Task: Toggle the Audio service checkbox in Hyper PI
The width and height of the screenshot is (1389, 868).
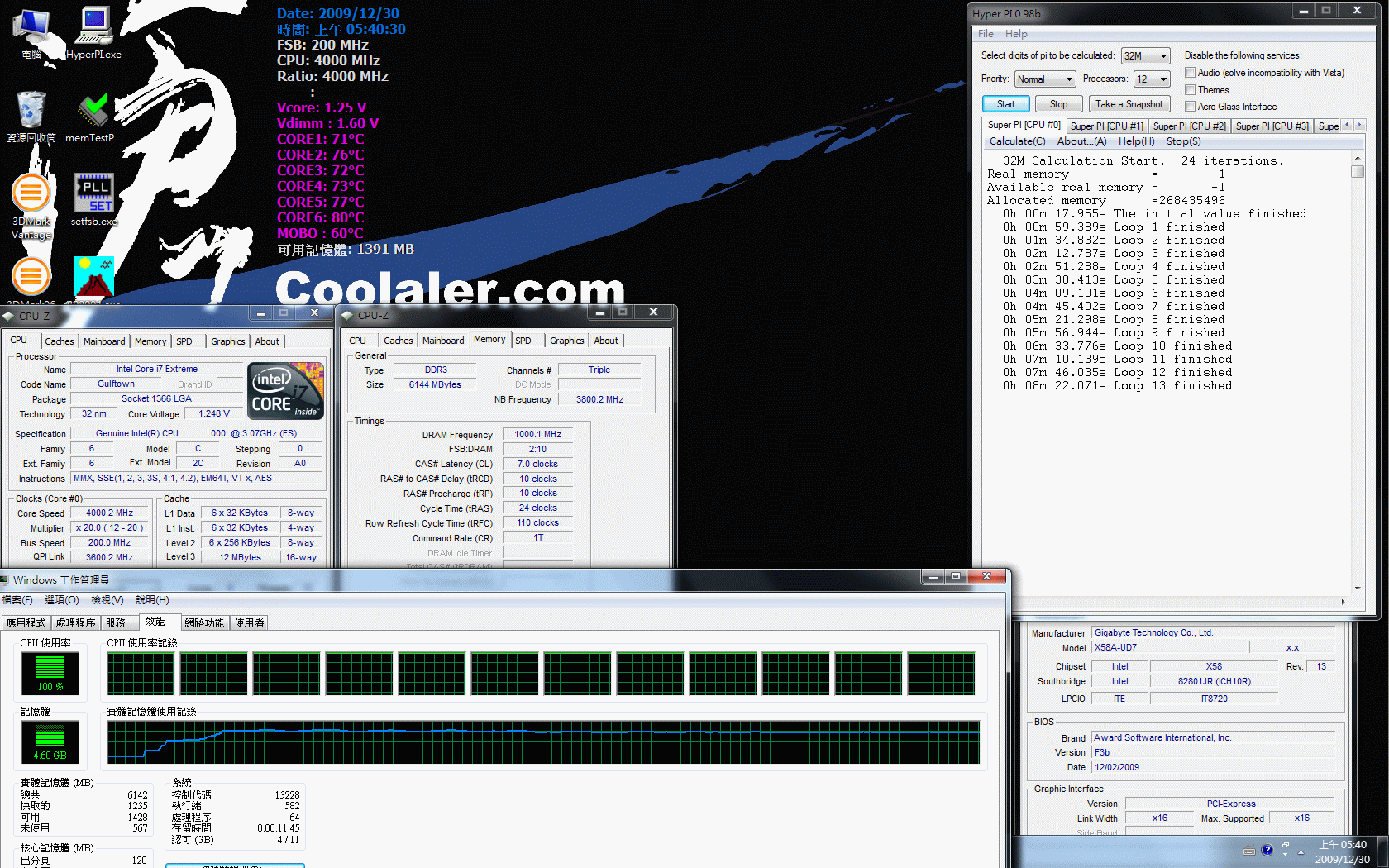Action: [x=1190, y=73]
